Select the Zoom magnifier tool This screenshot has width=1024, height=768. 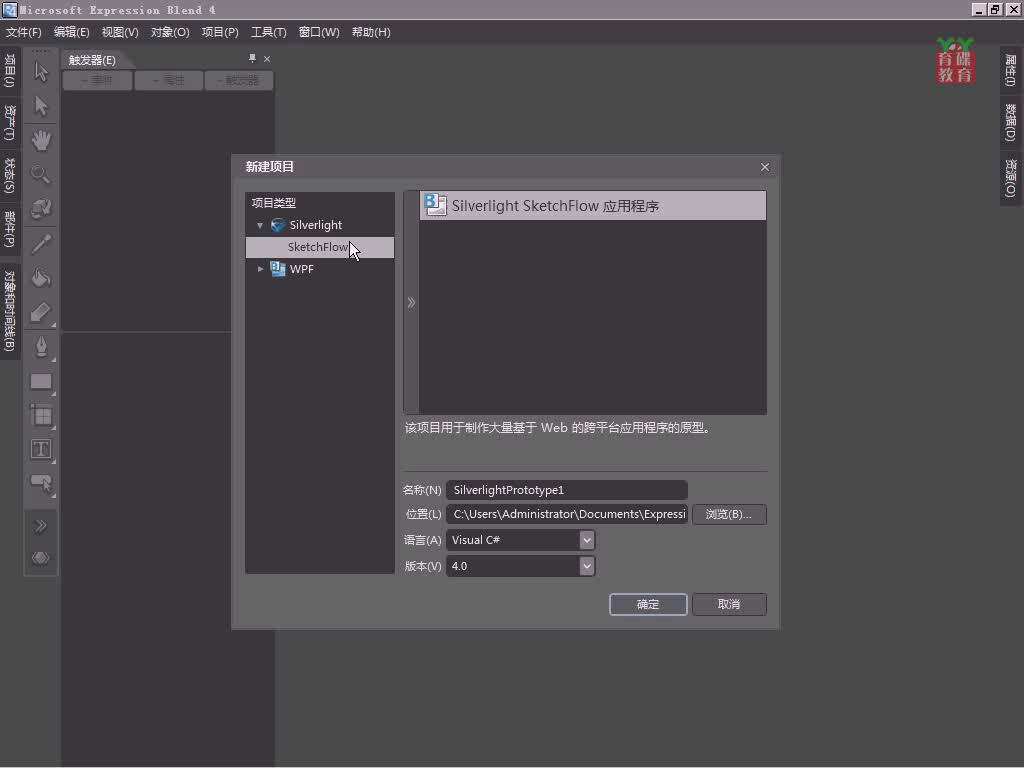[x=41, y=174]
